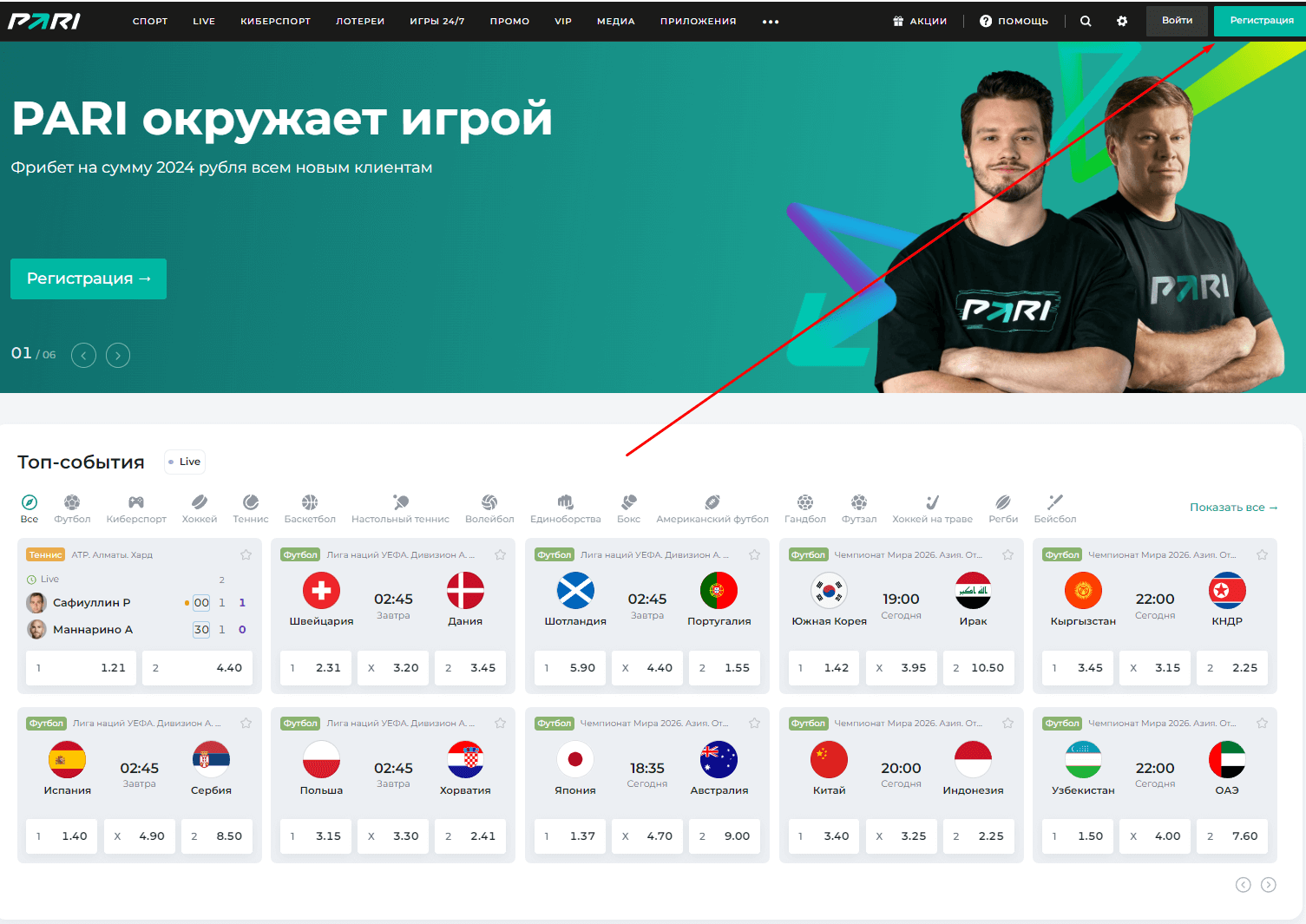Select the Футзал sport filter

[x=859, y=508]
